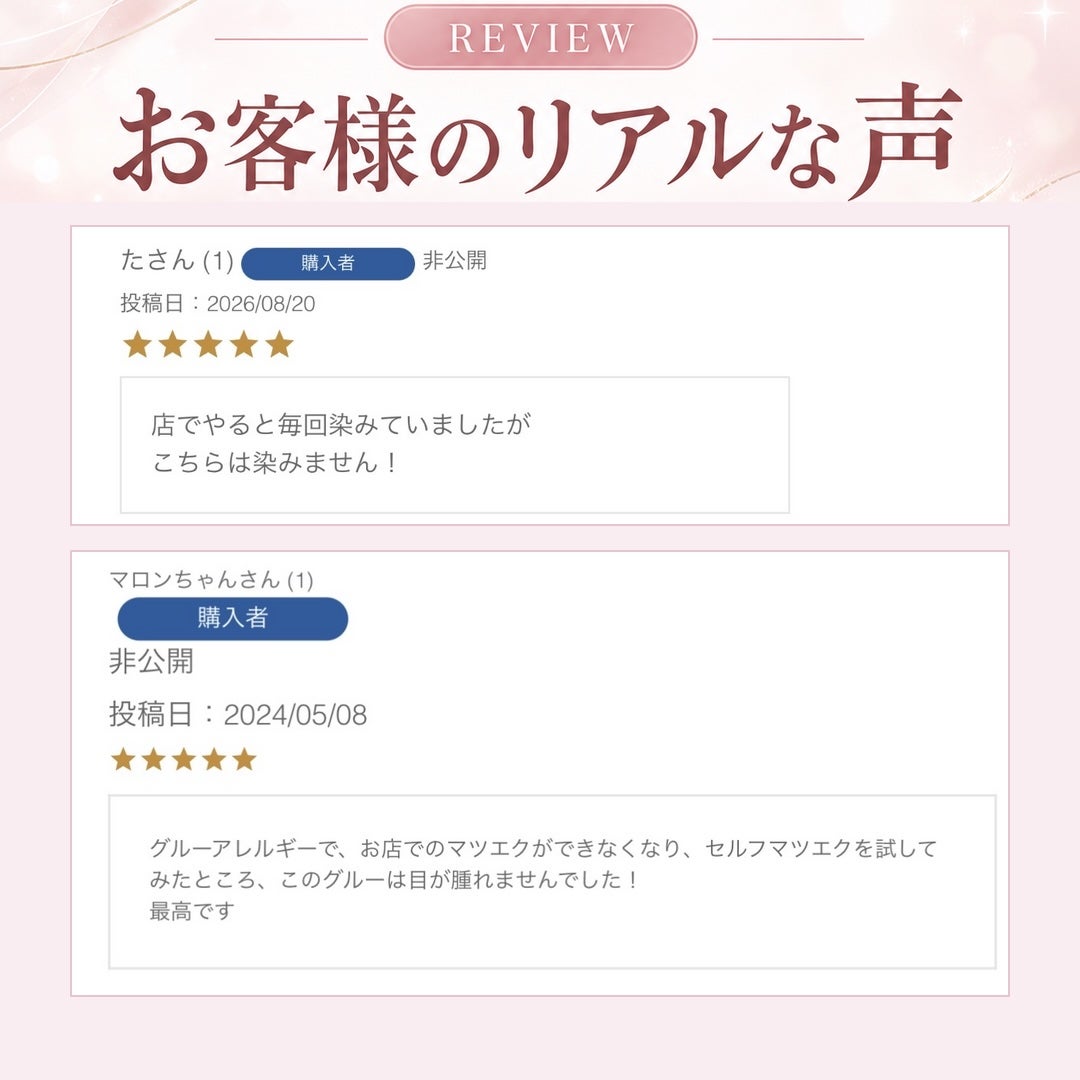Screen dimensions: 1080x1080
Task: Click 非公開 label next to たさん
Action: [x=455, y=261]
